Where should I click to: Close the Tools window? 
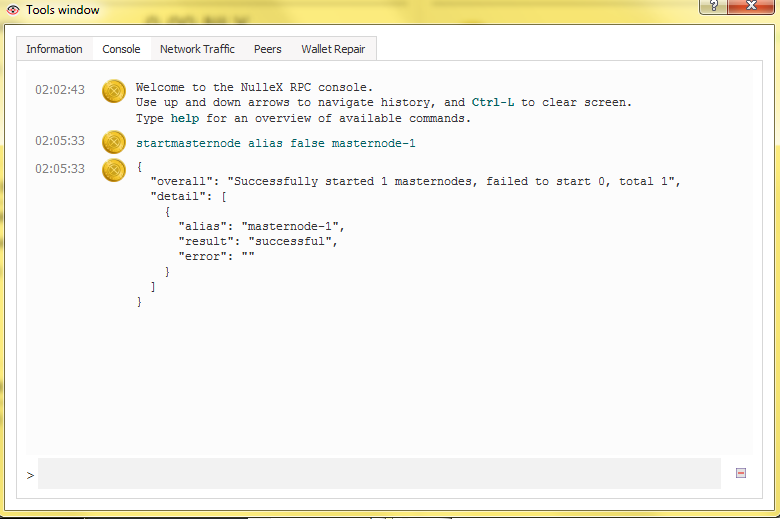pos(752,5)
